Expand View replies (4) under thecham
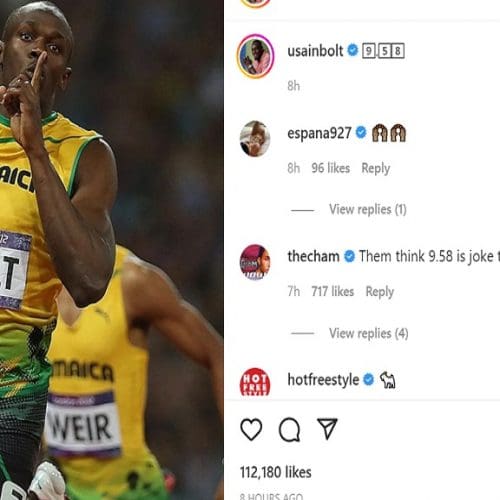Viewport: 500px width, 500px height. click(369, 333)
